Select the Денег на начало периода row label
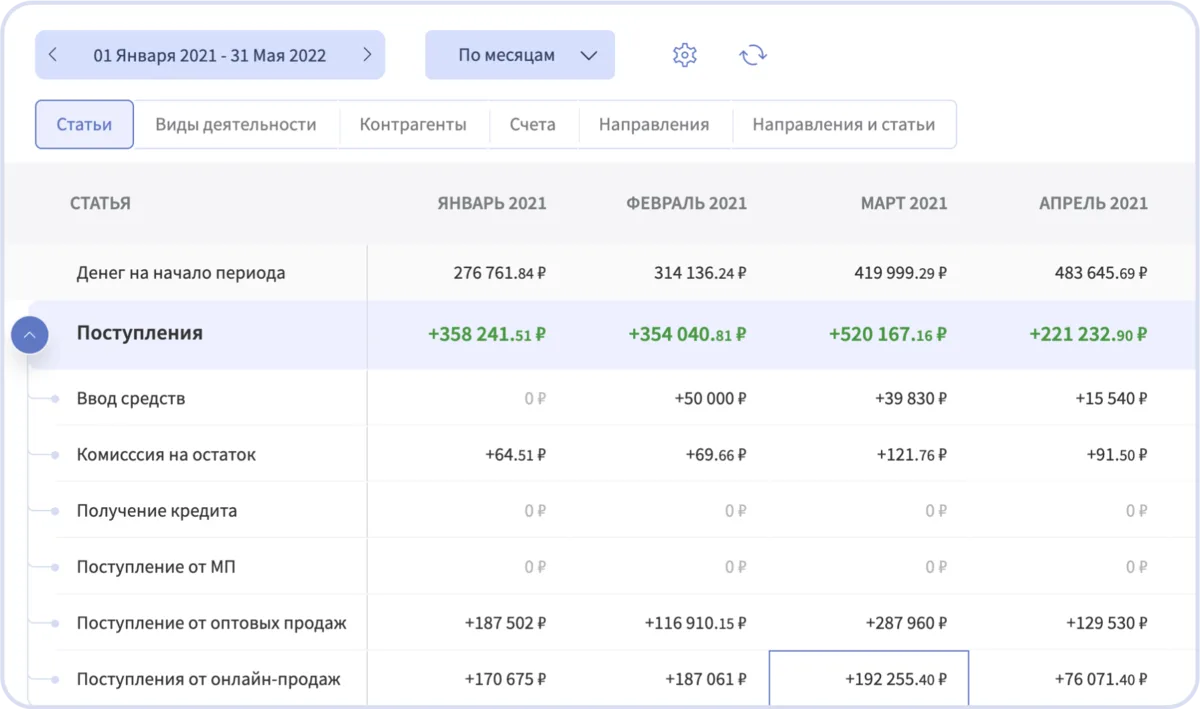1200x709 pixels. pos(181,272)
